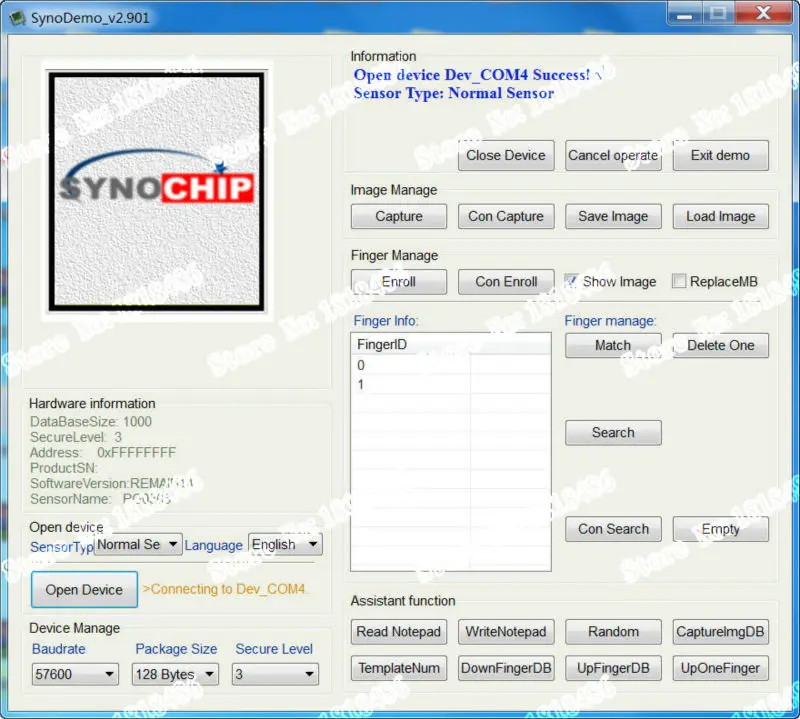800x719 pixels.
Task: Click the FingerID column header
Action: click(411, 344)
